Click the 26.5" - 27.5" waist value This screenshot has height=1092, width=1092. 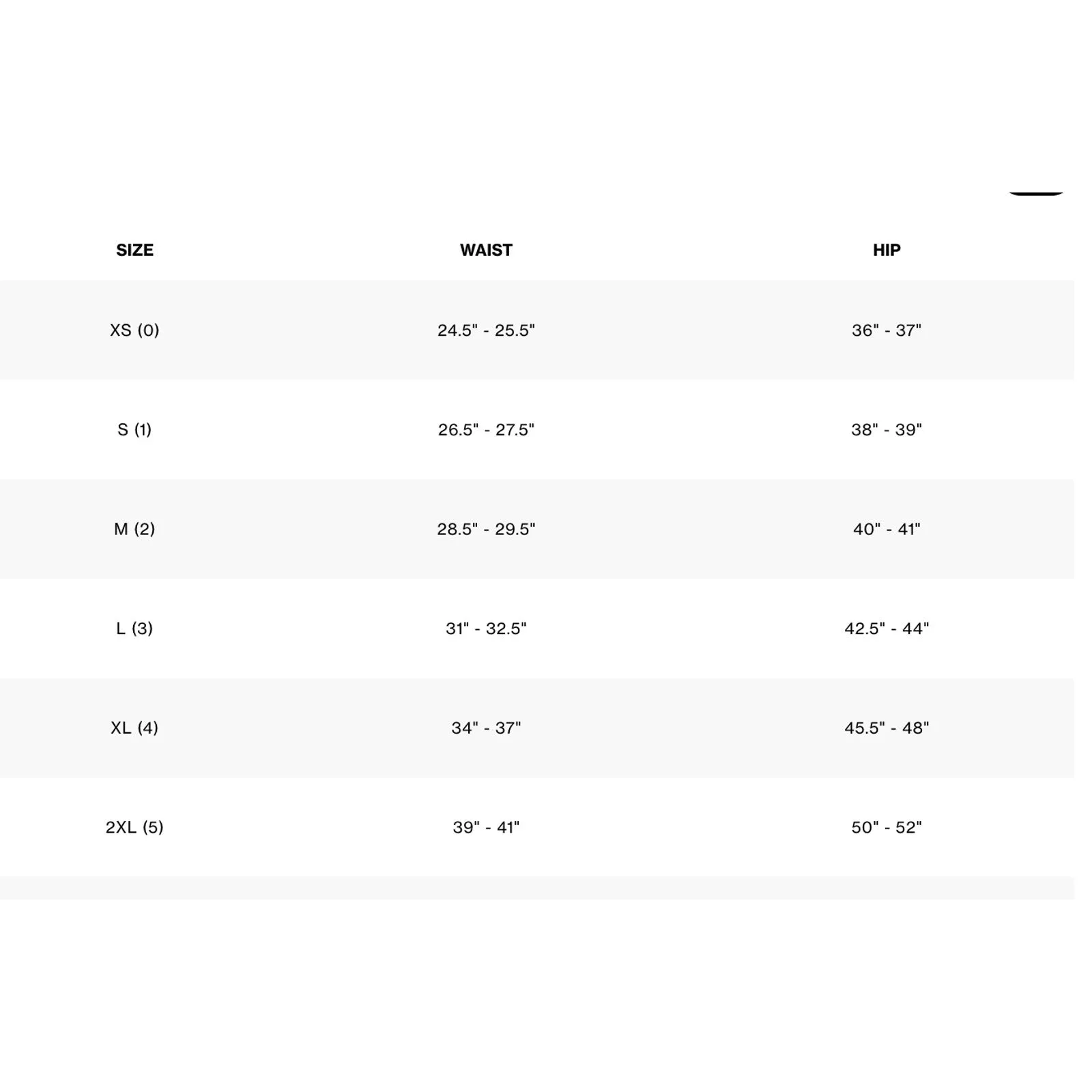pyautogui.click(x=486, y=430)
